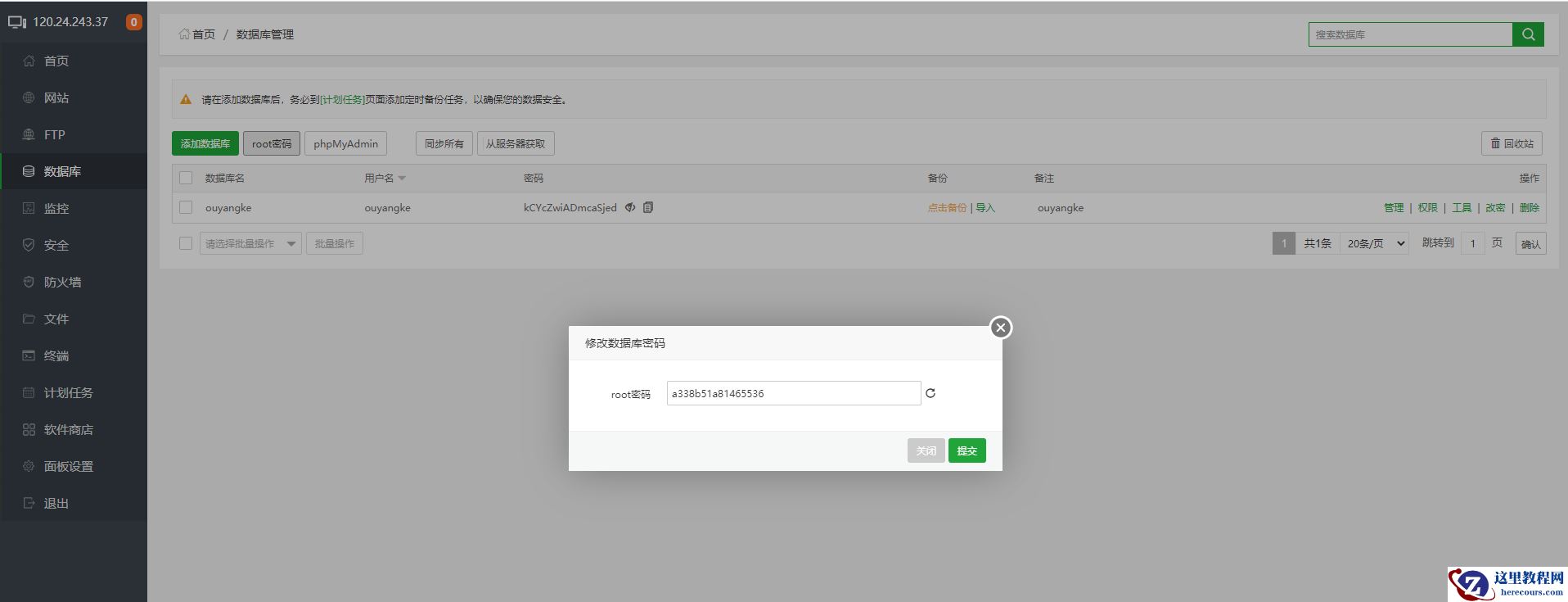1568x602 pixels.
Task: Click the folder icon beside 文件
Action: click(29, 319)
